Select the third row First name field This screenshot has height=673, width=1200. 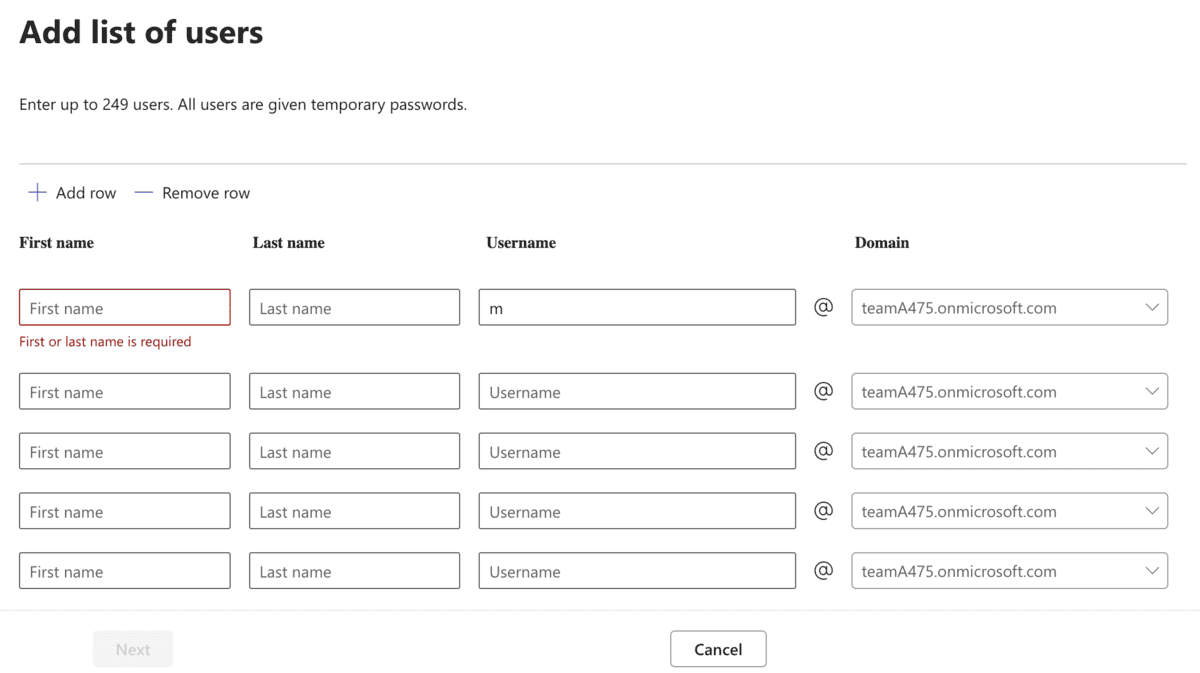point(124,451)
